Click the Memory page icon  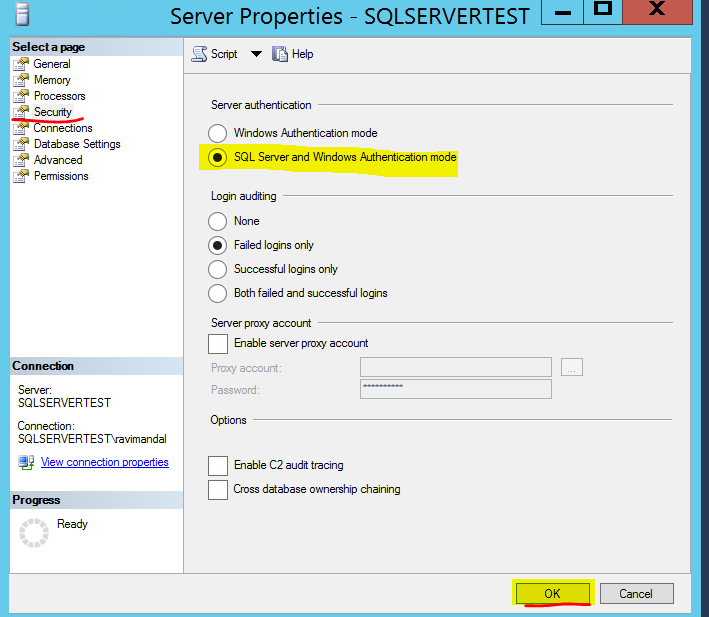coord(21,80)
